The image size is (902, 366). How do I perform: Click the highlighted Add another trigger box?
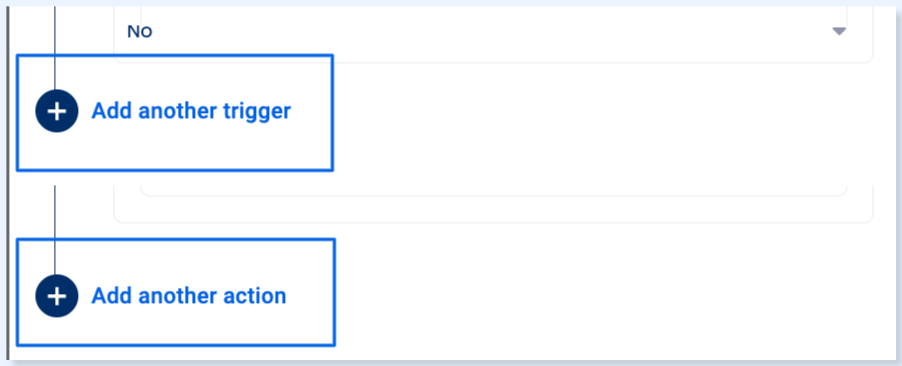(175, 113)
